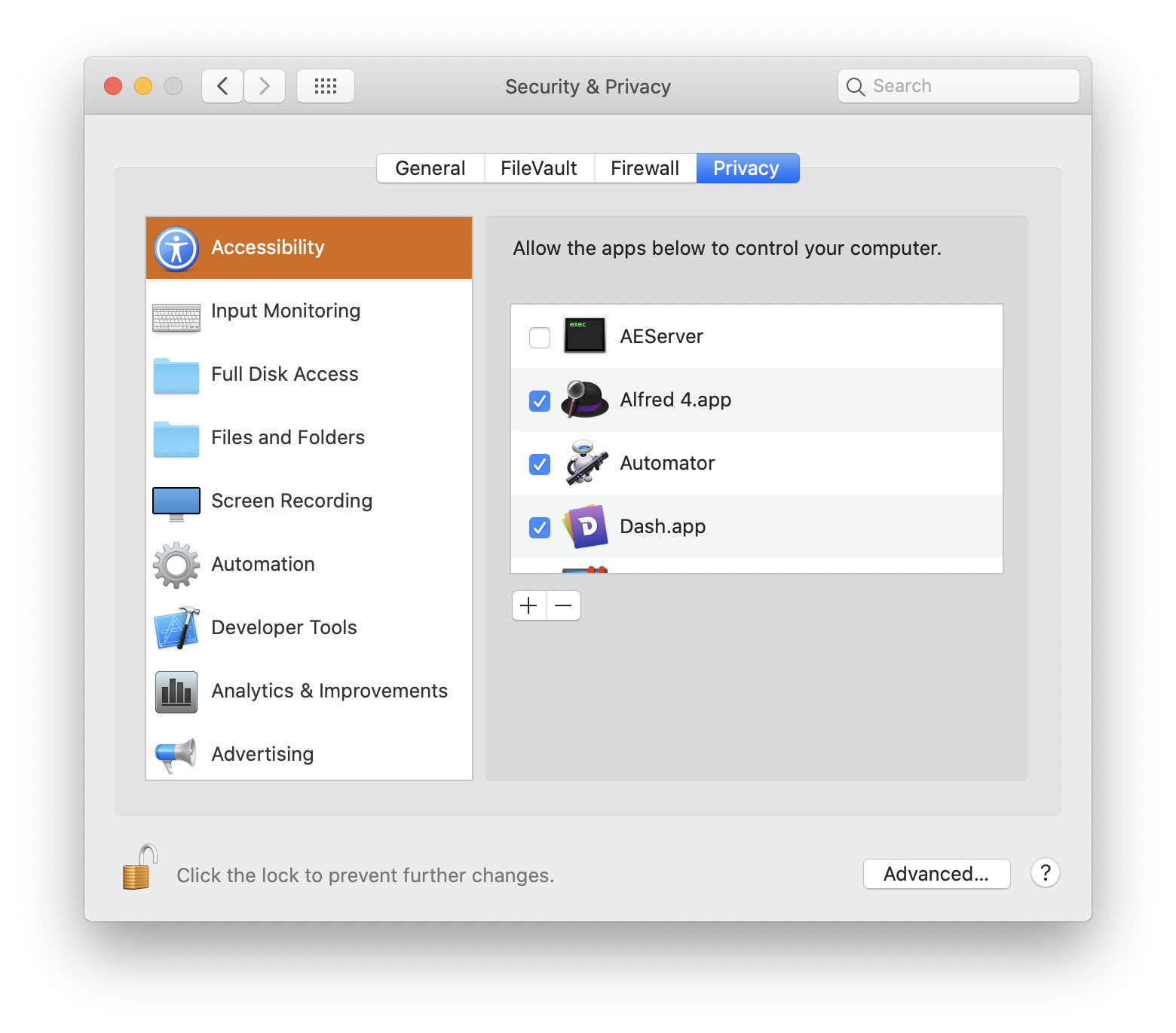Viewport: 1176px width, 1033px height.
Task: Show all preferences grid button
Action: [325, 86]
